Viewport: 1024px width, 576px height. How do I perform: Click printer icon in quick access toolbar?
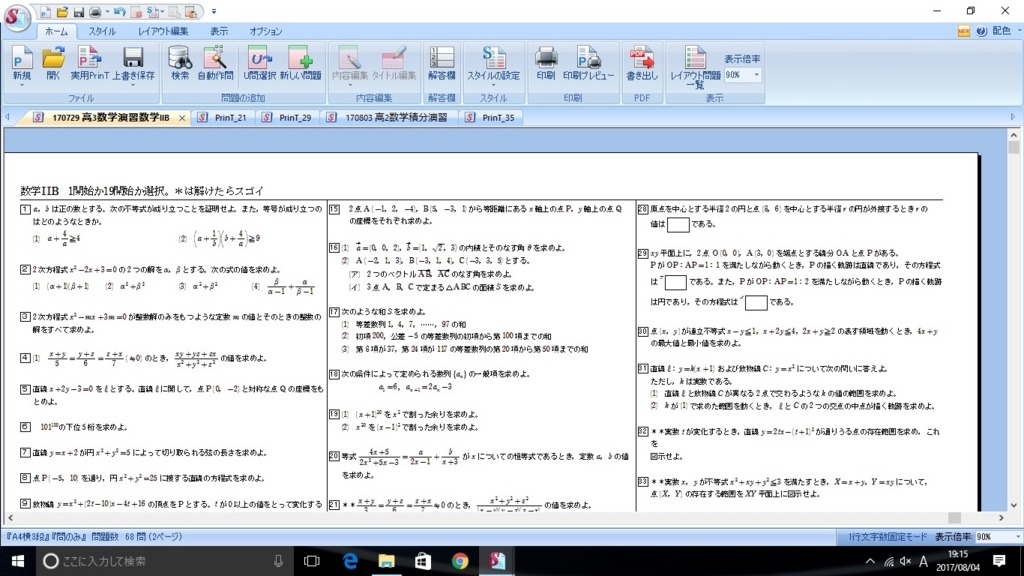tap(95, 12)
